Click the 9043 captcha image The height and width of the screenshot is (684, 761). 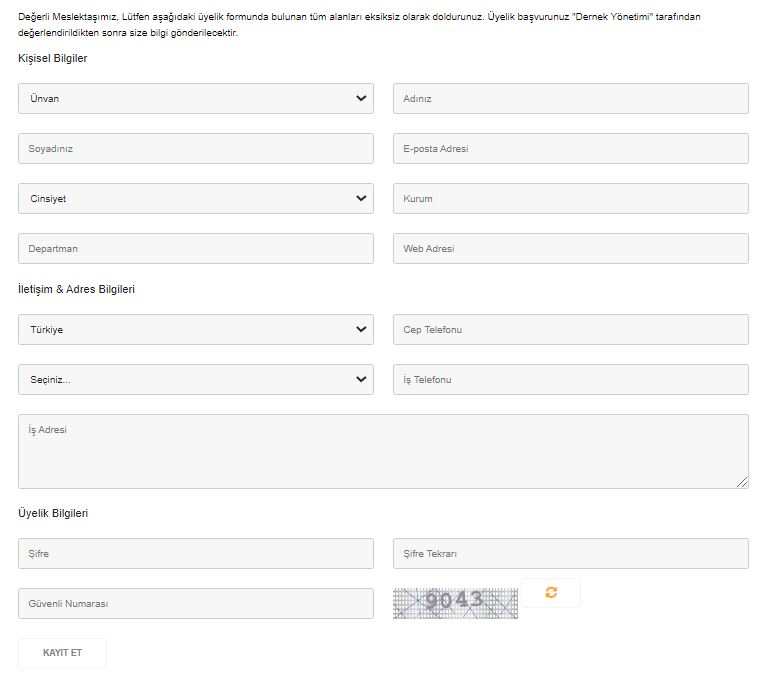[x=455, y=602]
